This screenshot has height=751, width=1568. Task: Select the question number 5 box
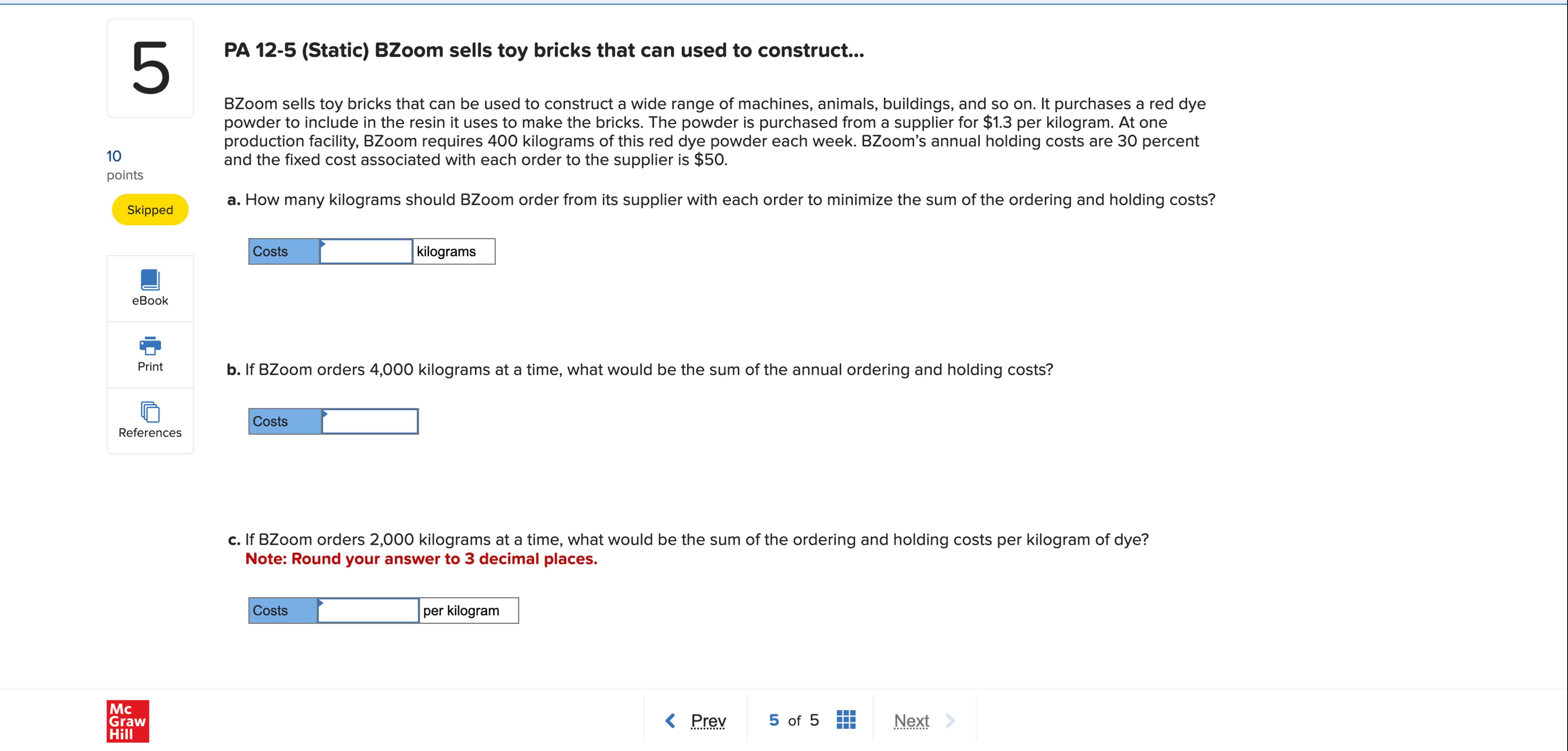coord(150,68)
